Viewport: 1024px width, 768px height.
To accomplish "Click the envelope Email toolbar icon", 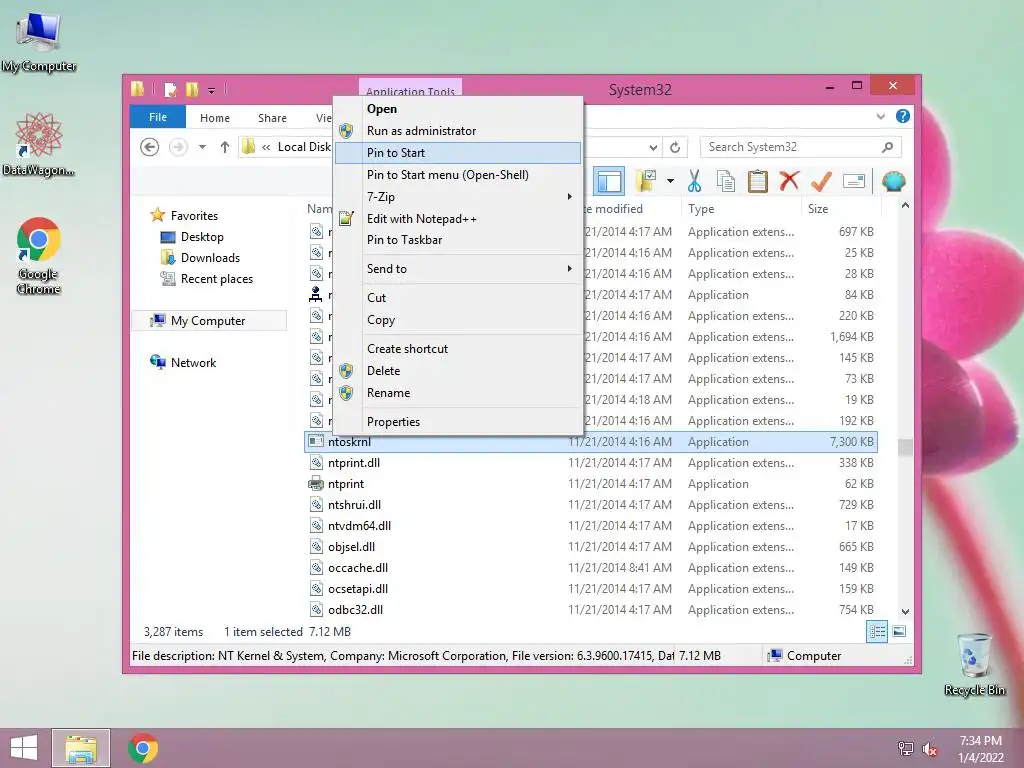I will (854, 181).
